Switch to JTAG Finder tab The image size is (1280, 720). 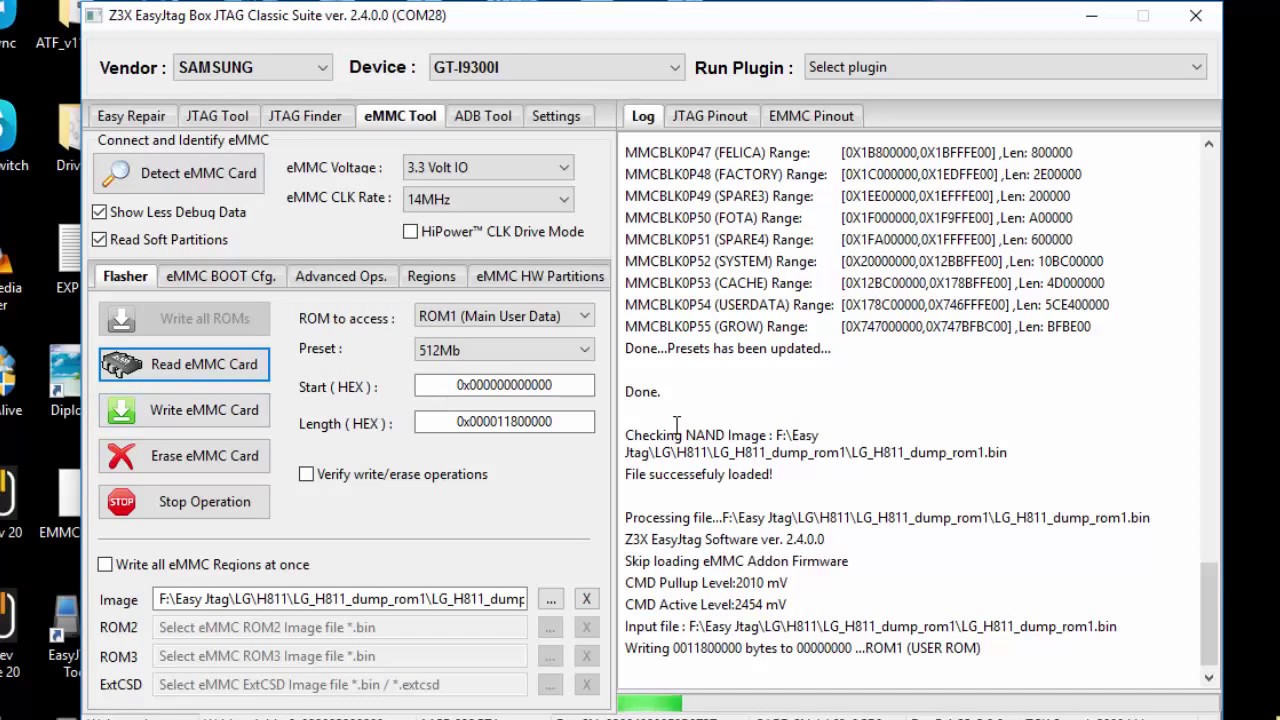click(x=305, y=116)
